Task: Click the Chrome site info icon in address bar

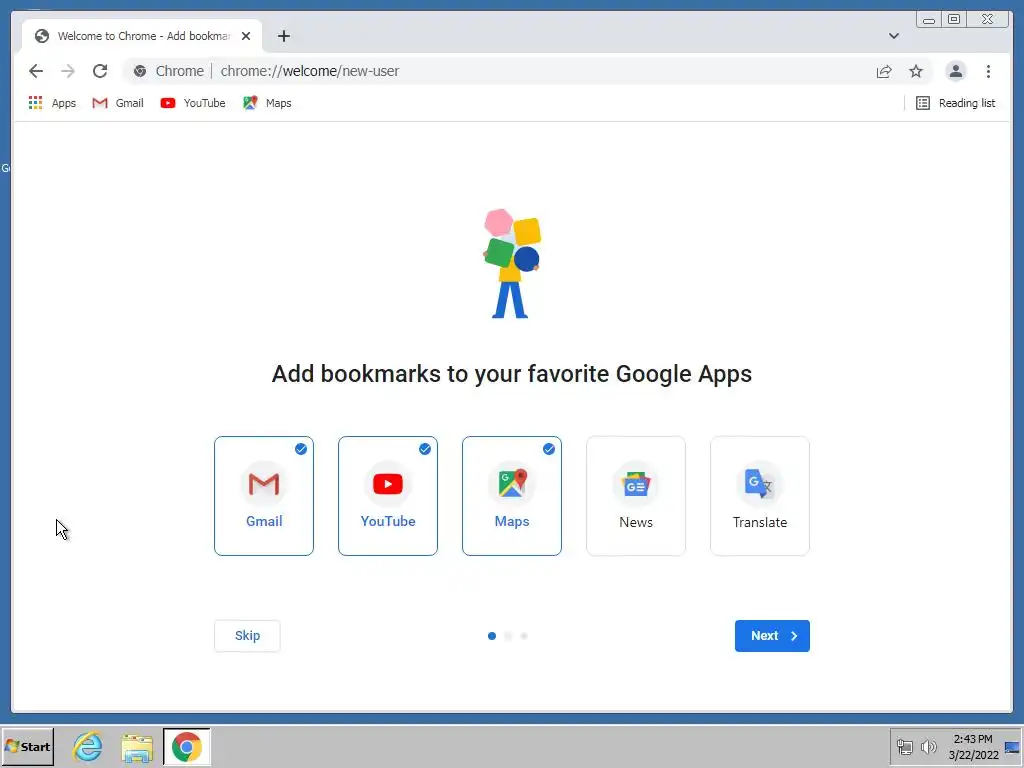Action: tap(140, 71)
